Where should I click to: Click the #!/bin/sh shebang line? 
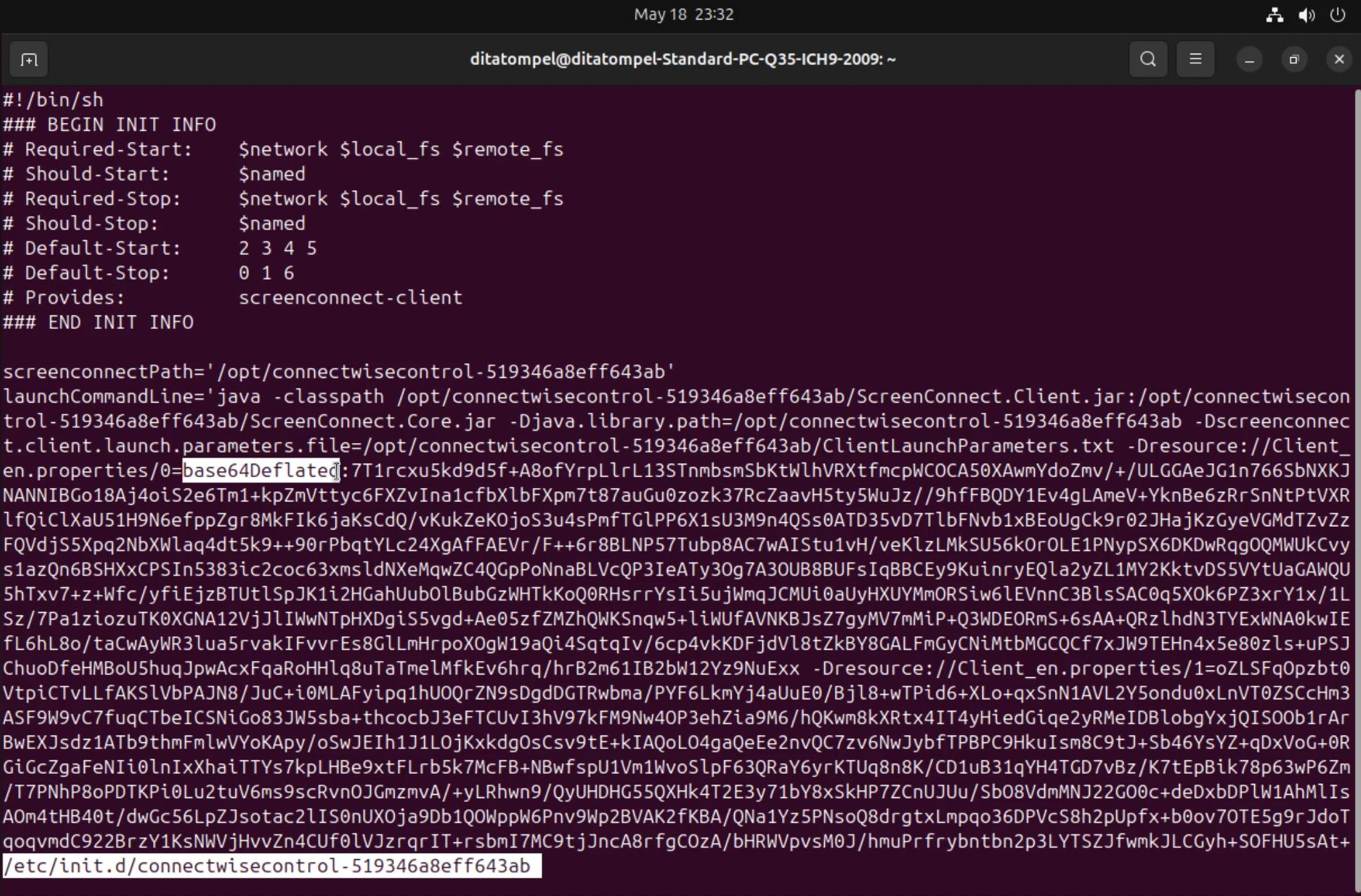[53, 100]
